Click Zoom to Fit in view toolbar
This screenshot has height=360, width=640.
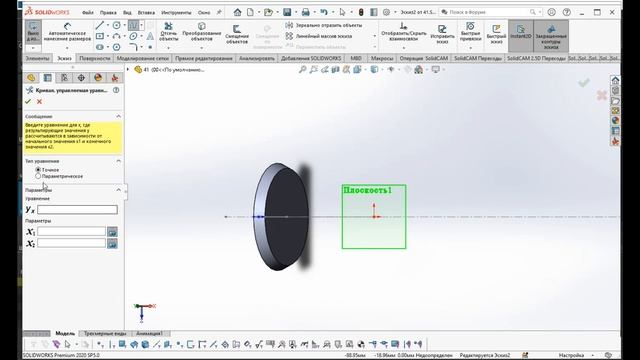(302, 69)
